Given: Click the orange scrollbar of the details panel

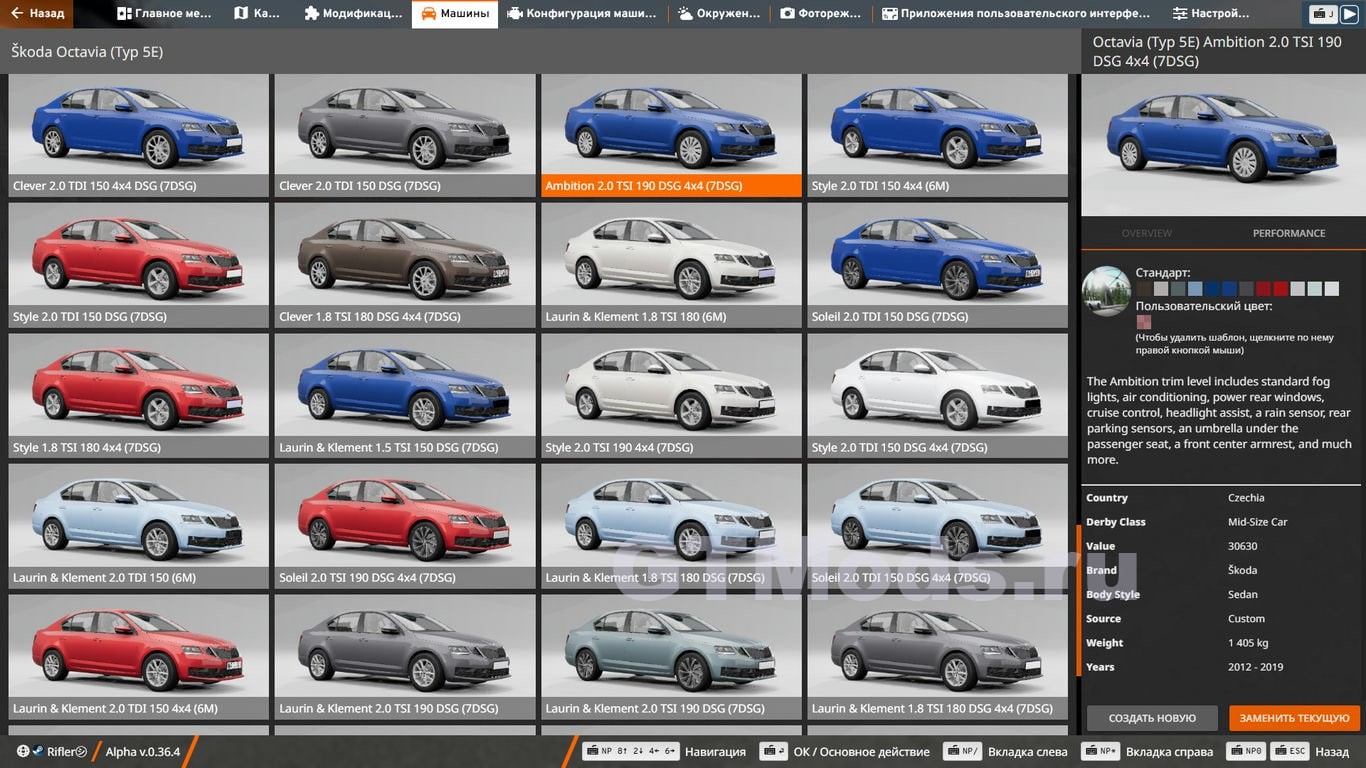Looking at the screenshot, I should 1079,600.
